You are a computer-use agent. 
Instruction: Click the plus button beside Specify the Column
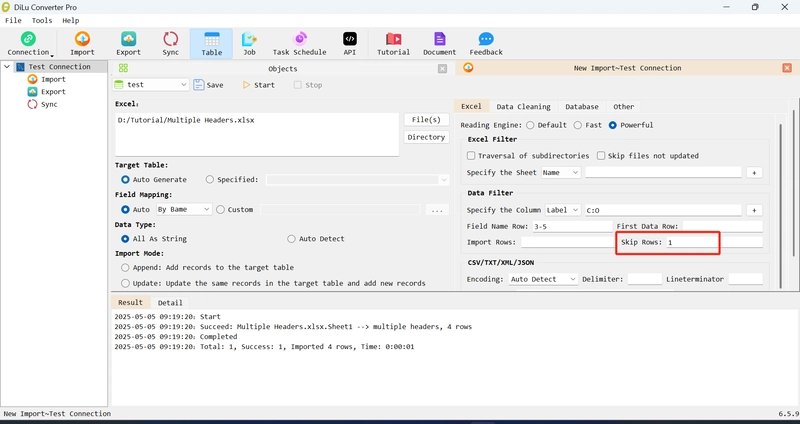[x=754, y=210]
